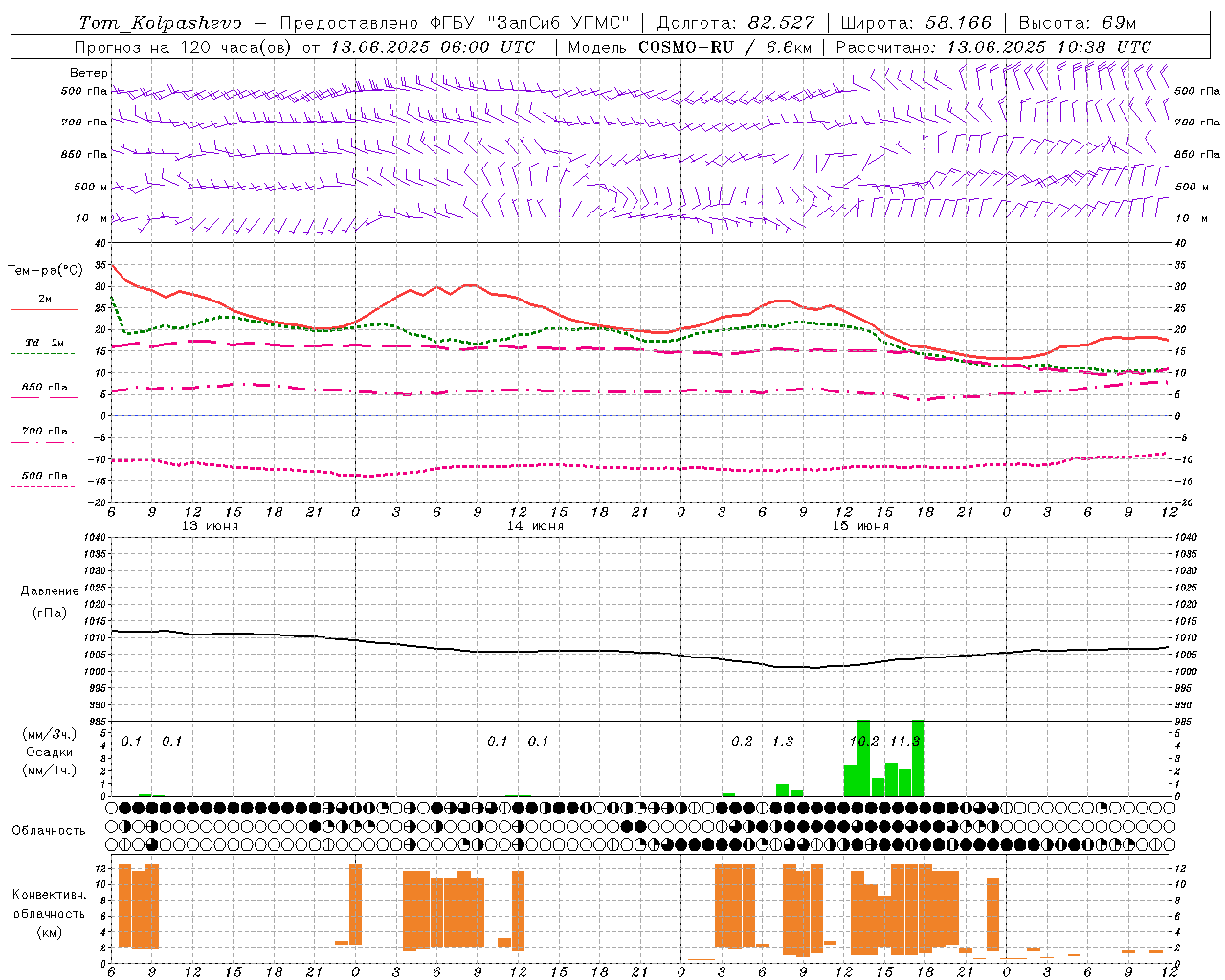Click the 14 июня date label
Viewport: 1225px width, 980px height.
(535, 526)
